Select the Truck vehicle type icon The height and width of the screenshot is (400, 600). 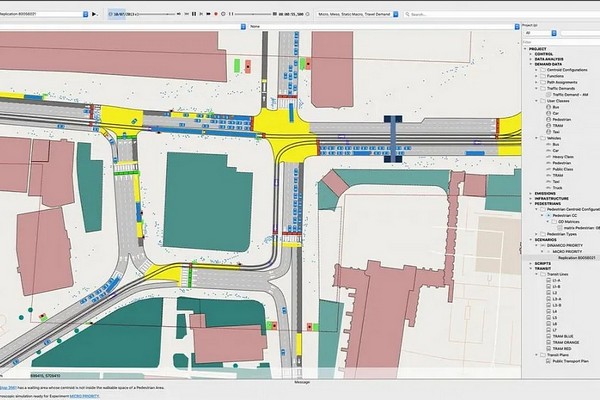548,188
